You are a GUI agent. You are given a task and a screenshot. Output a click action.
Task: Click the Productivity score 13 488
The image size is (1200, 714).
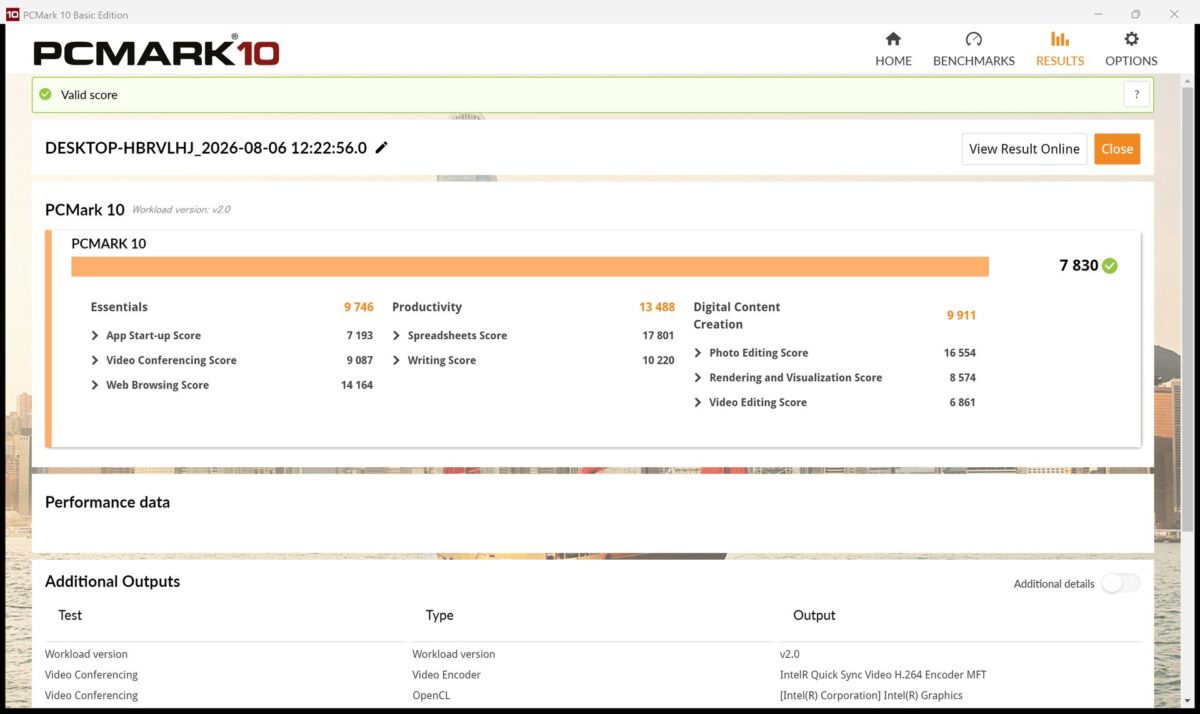657,307
